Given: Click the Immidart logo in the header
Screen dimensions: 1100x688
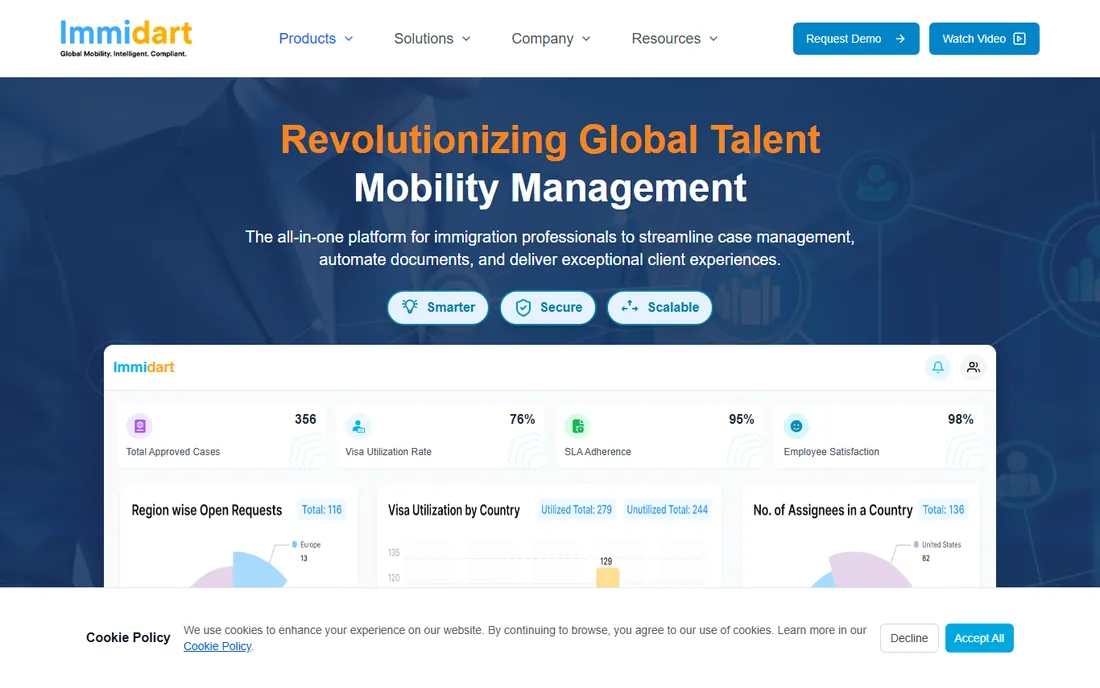Looking at the screenshot, I should [126, 39].
